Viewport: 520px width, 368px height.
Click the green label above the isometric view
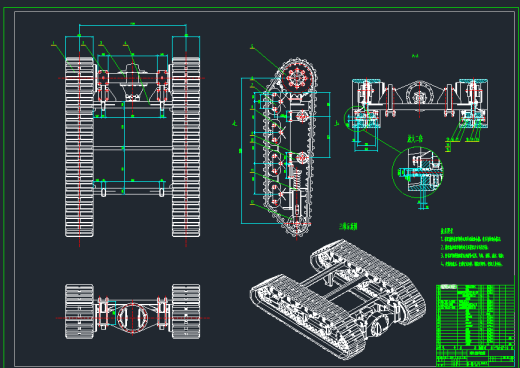click(348, 227)
